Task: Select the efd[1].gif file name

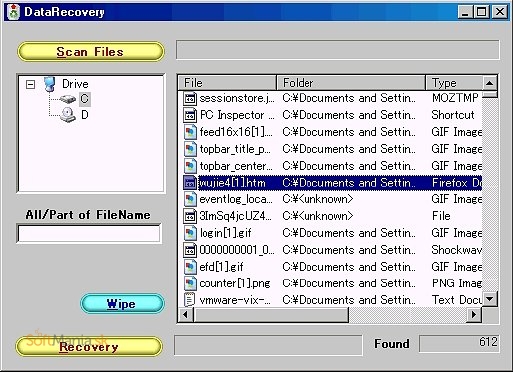Action: coord(222,267)
